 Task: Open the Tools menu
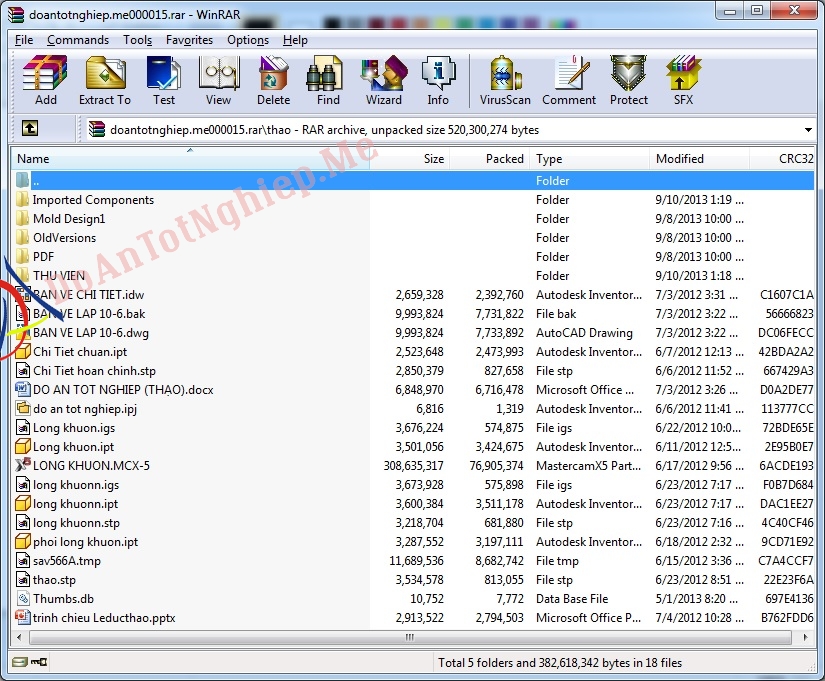137,40
